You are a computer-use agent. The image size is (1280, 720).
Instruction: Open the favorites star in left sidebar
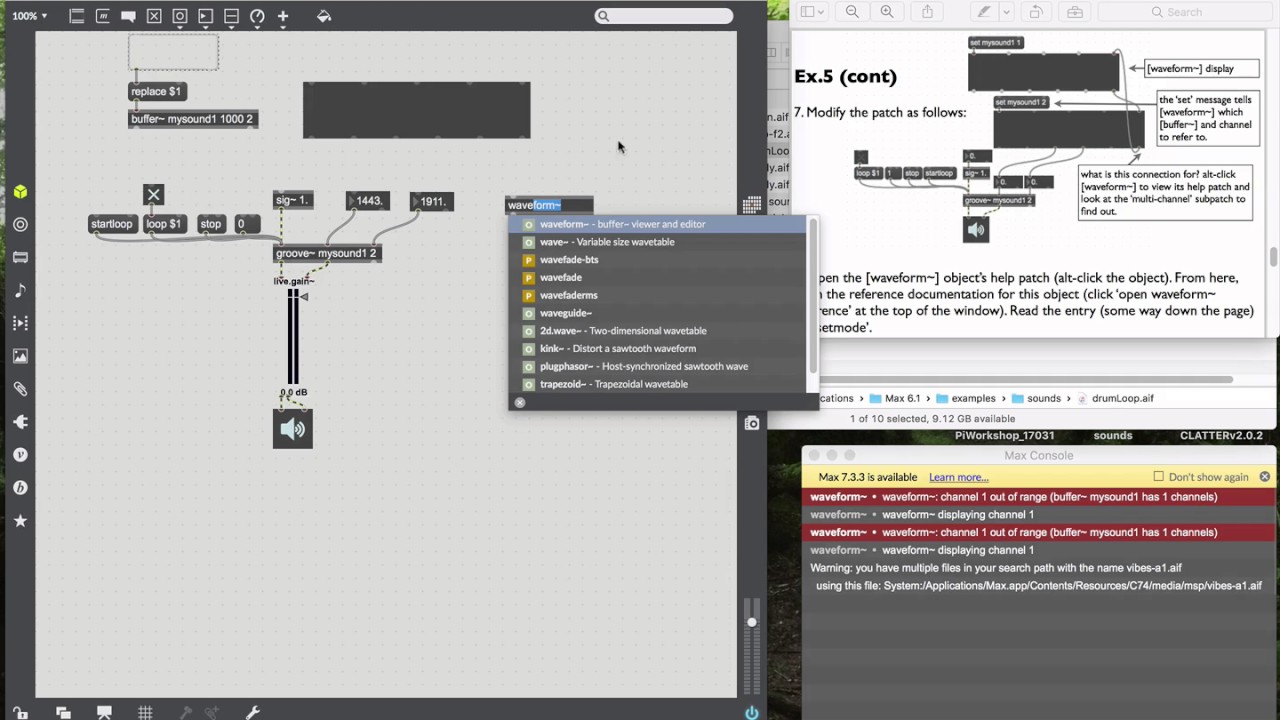20,521
